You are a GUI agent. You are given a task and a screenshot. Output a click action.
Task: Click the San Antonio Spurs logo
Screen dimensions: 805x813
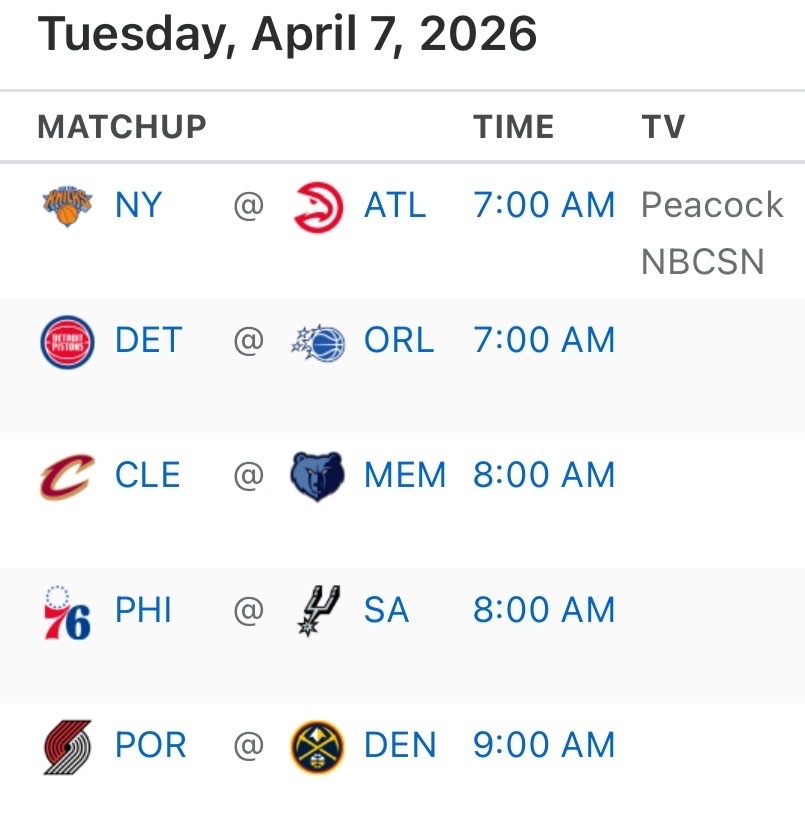coord(318,611)
